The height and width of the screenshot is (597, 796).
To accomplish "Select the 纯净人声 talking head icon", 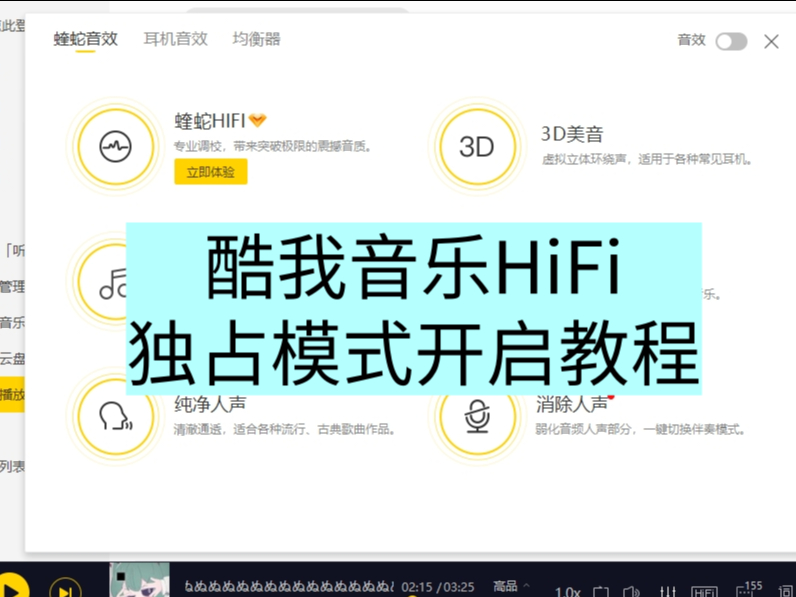I will click(x=116, y=416).
